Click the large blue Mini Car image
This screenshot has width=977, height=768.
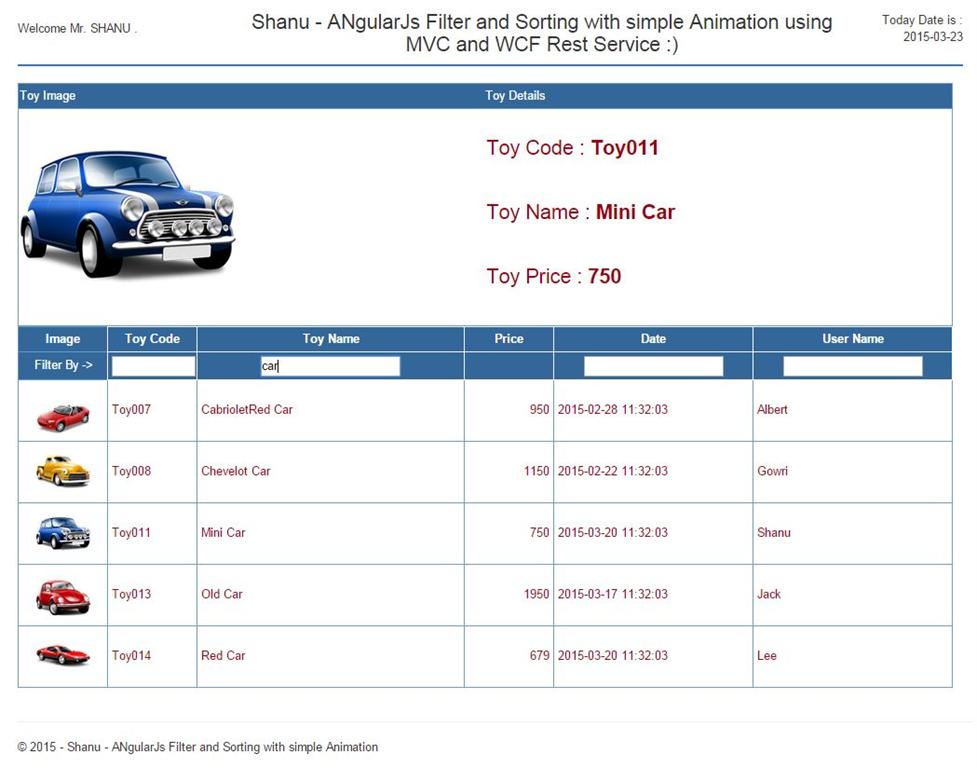tap(128, 213)
